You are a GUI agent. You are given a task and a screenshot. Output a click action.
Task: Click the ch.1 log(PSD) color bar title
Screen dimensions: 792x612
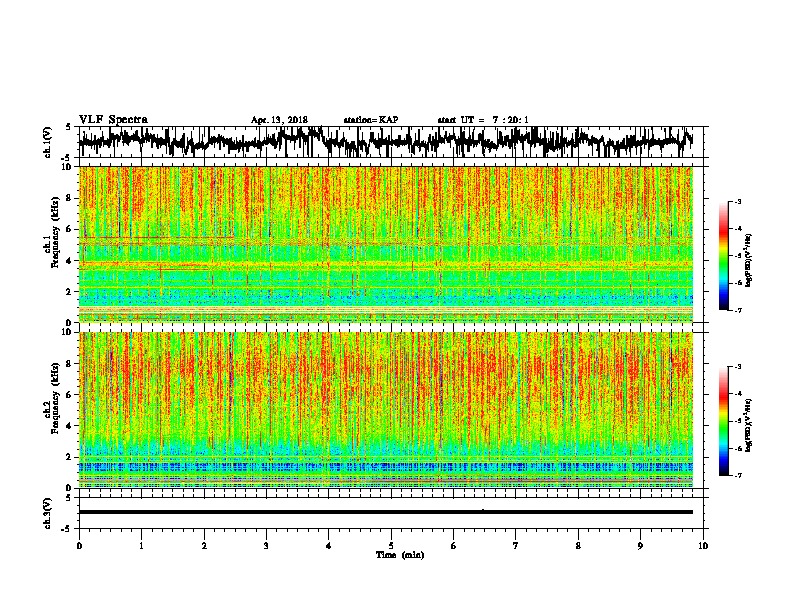(x=749, y=261)
